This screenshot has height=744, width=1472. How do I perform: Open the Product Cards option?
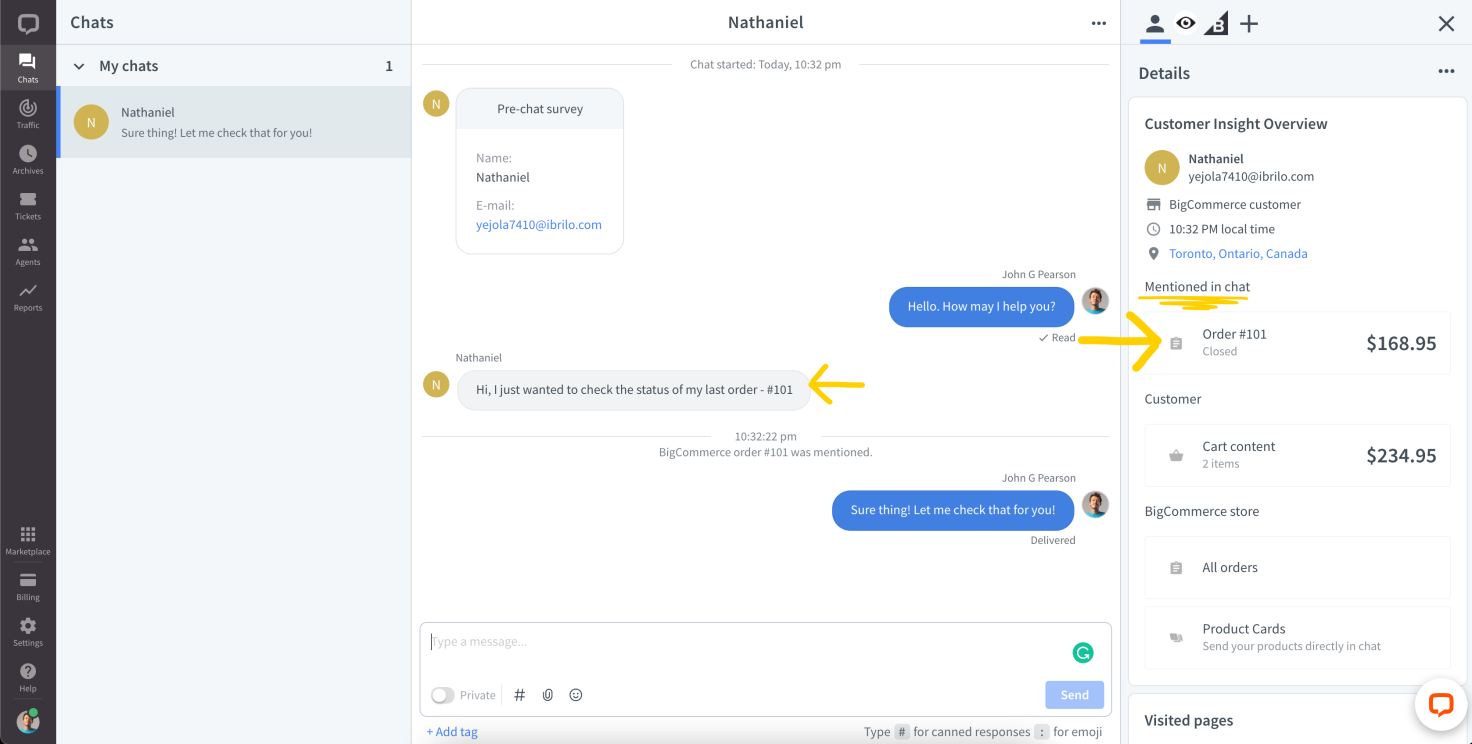[1297, 637]
